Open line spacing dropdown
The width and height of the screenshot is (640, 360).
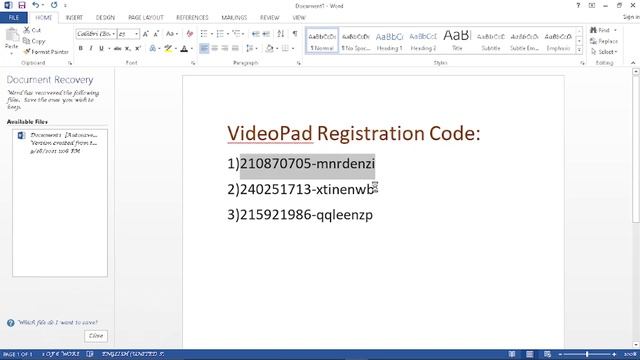coord(251,49)
